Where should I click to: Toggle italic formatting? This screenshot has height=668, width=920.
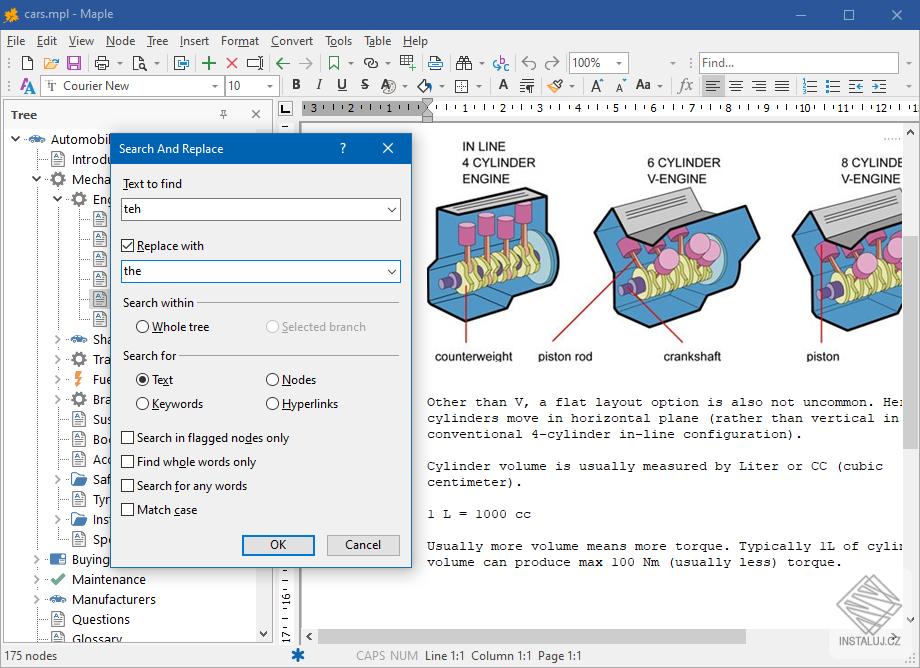pos(319,85)
